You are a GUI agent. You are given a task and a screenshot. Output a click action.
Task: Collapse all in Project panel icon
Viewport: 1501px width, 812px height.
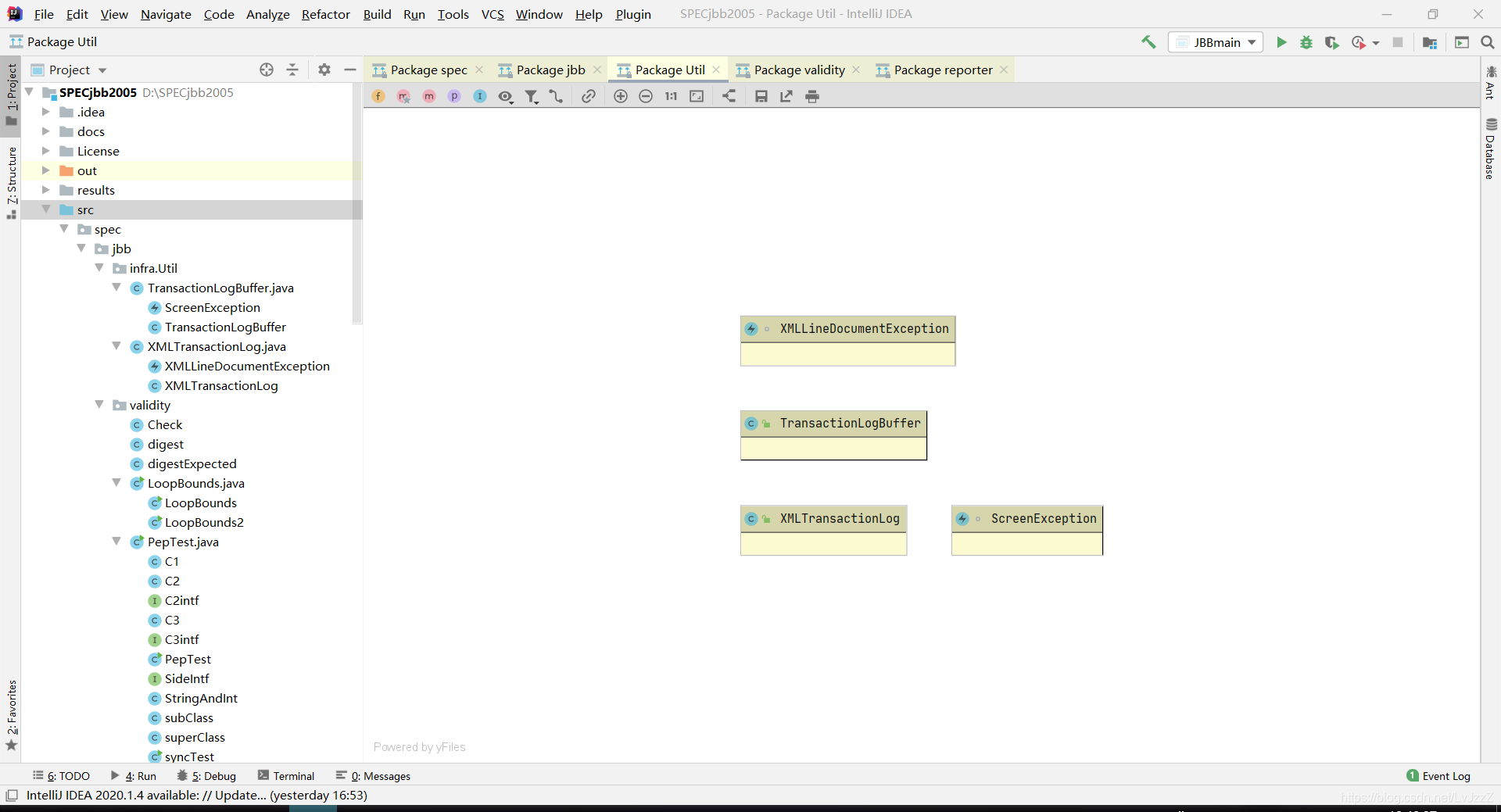292,70
